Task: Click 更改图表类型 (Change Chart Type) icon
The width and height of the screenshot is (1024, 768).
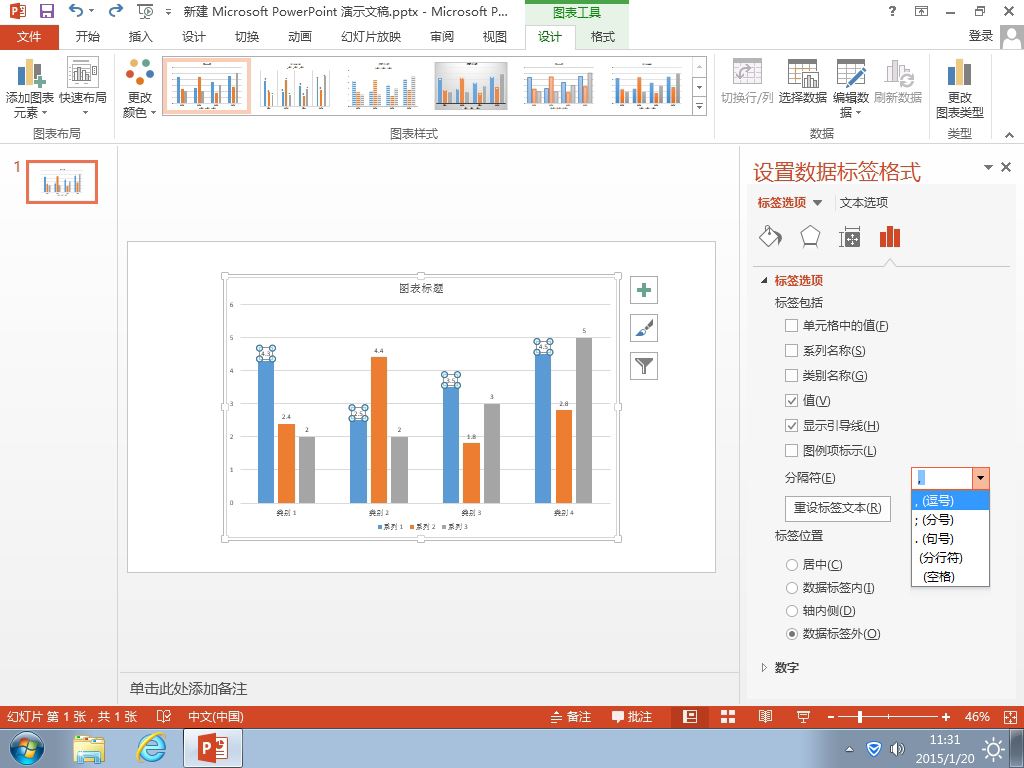Action: [959, 89]
